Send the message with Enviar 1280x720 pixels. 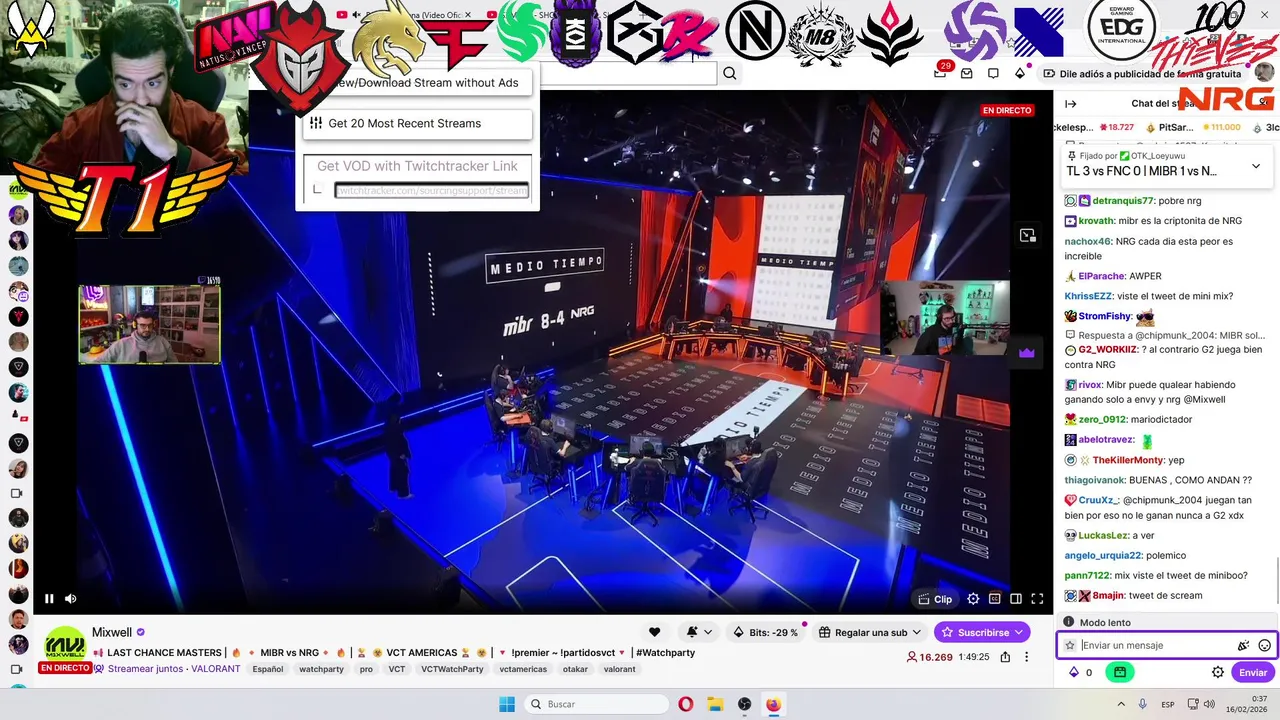tap(1253, 672)
